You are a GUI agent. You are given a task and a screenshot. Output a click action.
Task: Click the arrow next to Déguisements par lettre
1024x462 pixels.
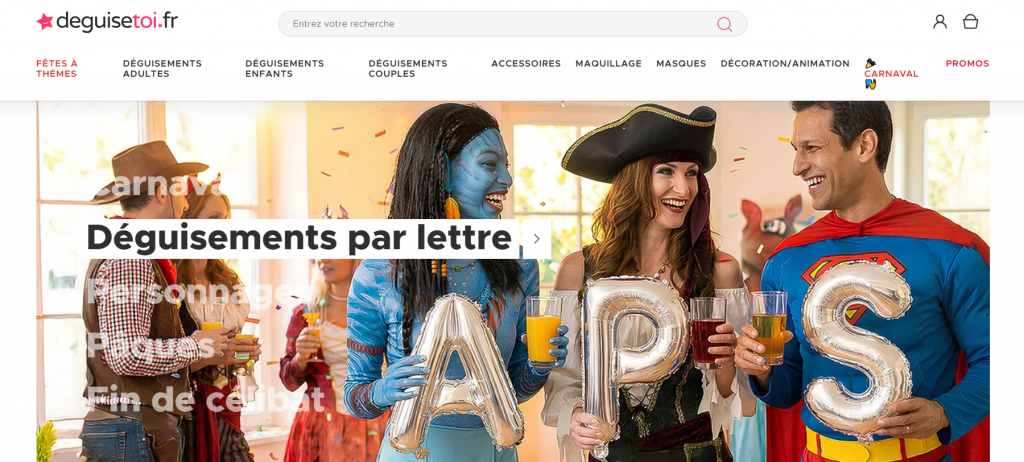point(536,239)
